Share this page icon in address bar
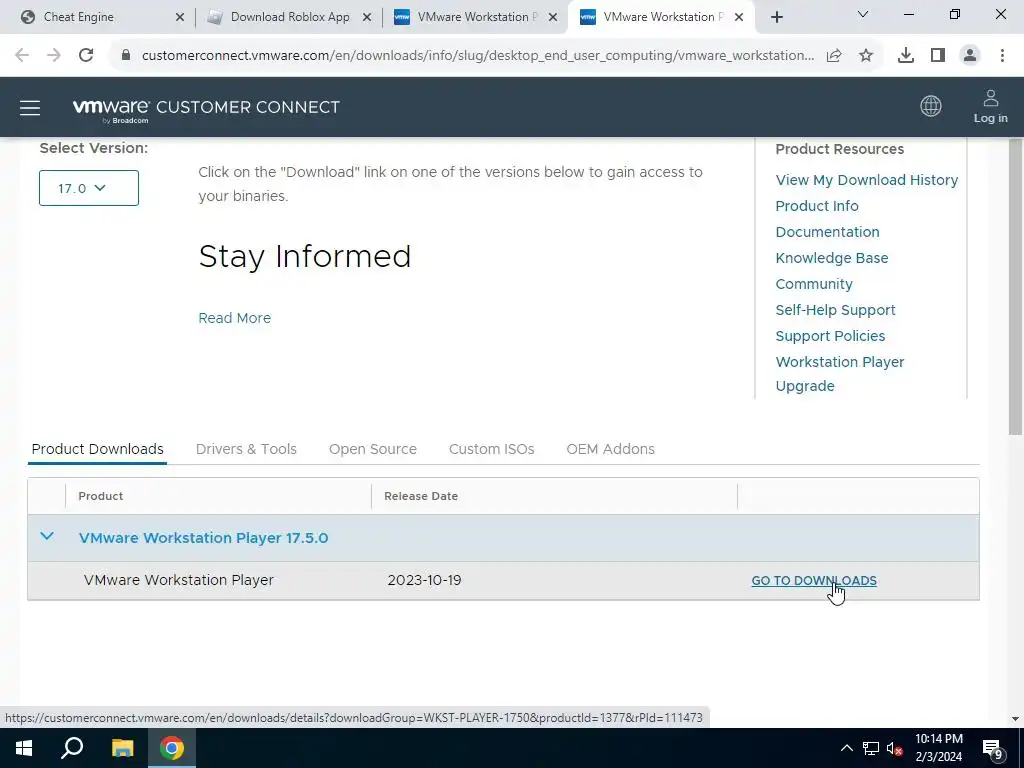The image size is (1024, 768). tap(834, 56)
